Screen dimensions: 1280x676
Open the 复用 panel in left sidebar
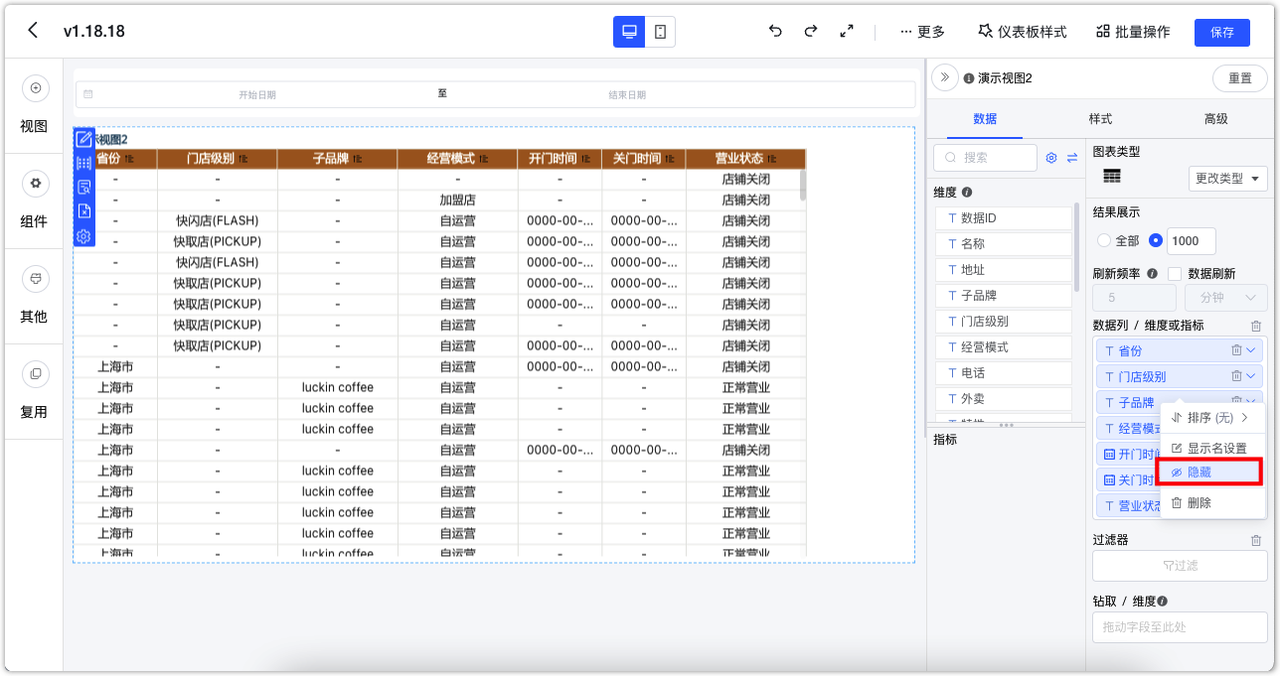(x=34, y=390)
